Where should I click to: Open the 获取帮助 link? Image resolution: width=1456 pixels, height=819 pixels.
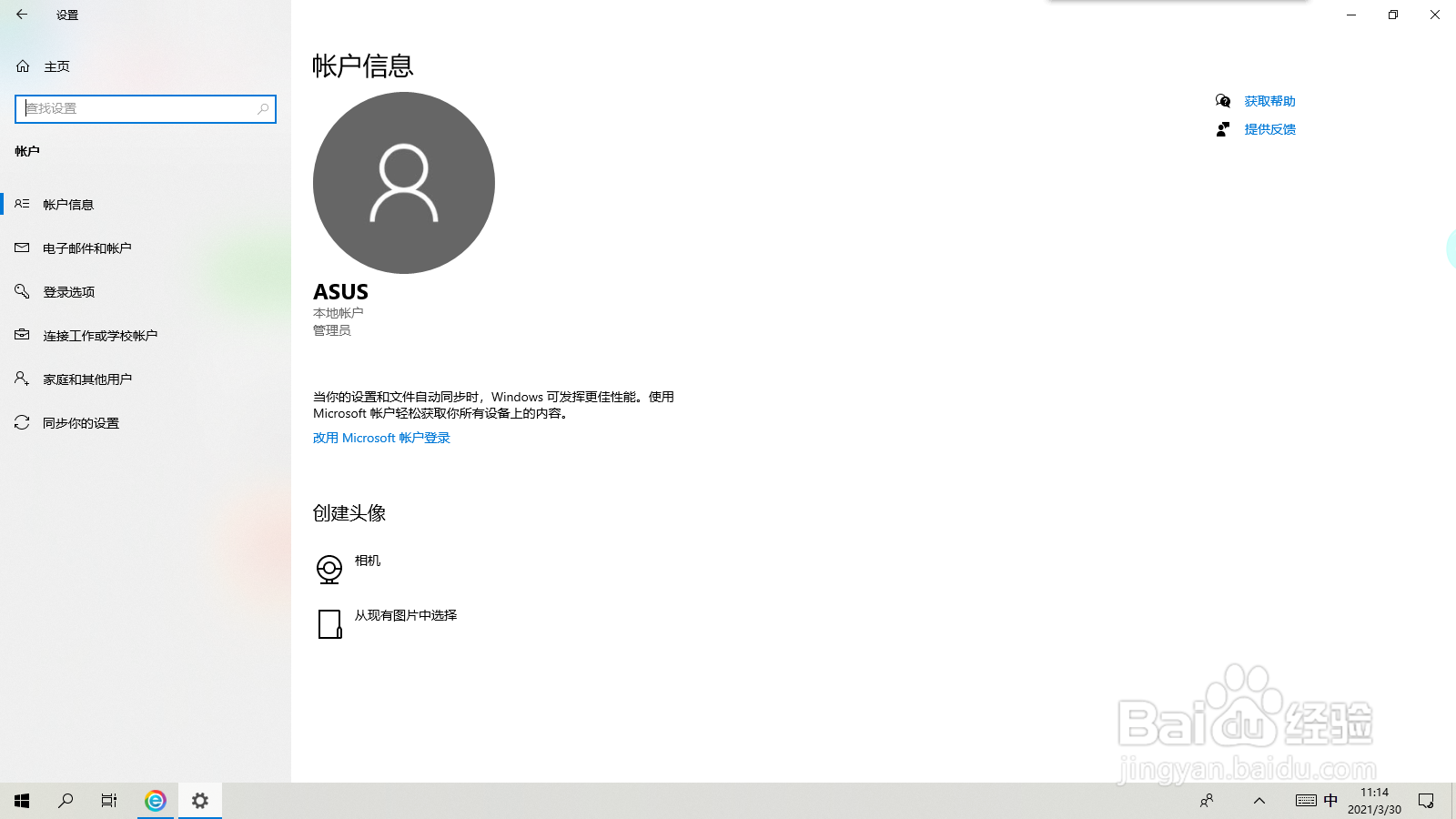click(x=1269, y=101)
